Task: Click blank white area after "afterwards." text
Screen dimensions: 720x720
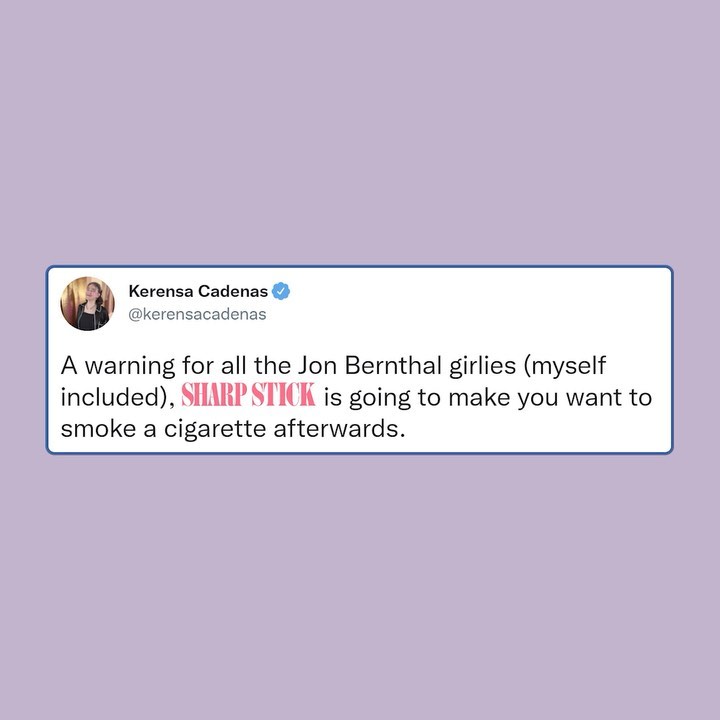Action: coord(537,429)
